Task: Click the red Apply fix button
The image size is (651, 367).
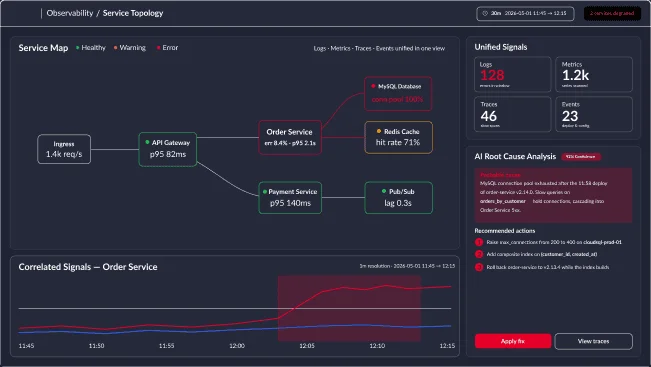Action: (x=513, y=341)
